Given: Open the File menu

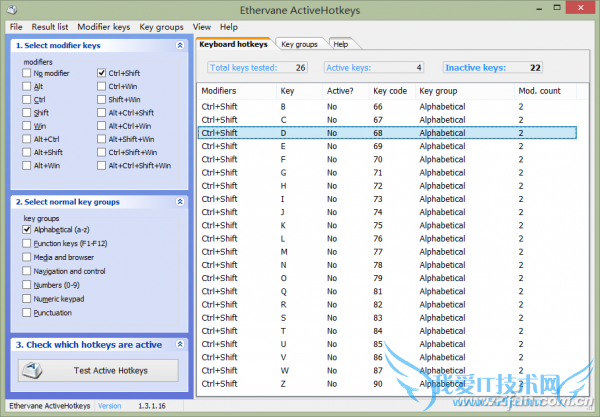Looking at the screenshot, I should click(x=15, y=26).
